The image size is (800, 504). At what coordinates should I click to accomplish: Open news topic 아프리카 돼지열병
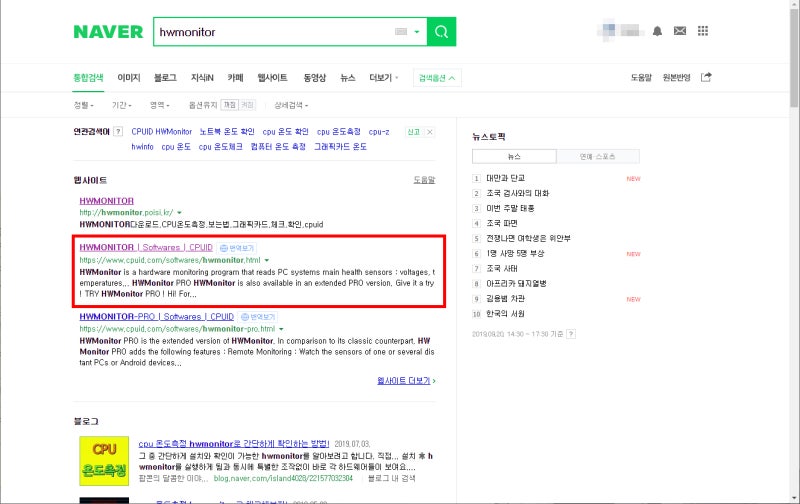point(516,284)
